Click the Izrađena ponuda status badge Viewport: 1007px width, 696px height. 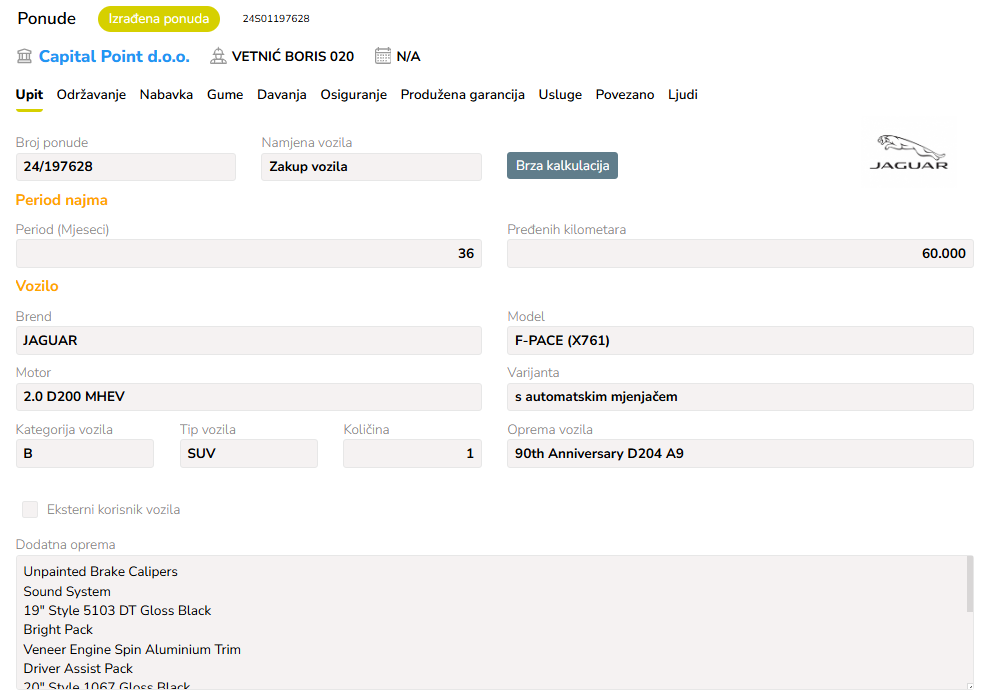click(x=158, y=19)
